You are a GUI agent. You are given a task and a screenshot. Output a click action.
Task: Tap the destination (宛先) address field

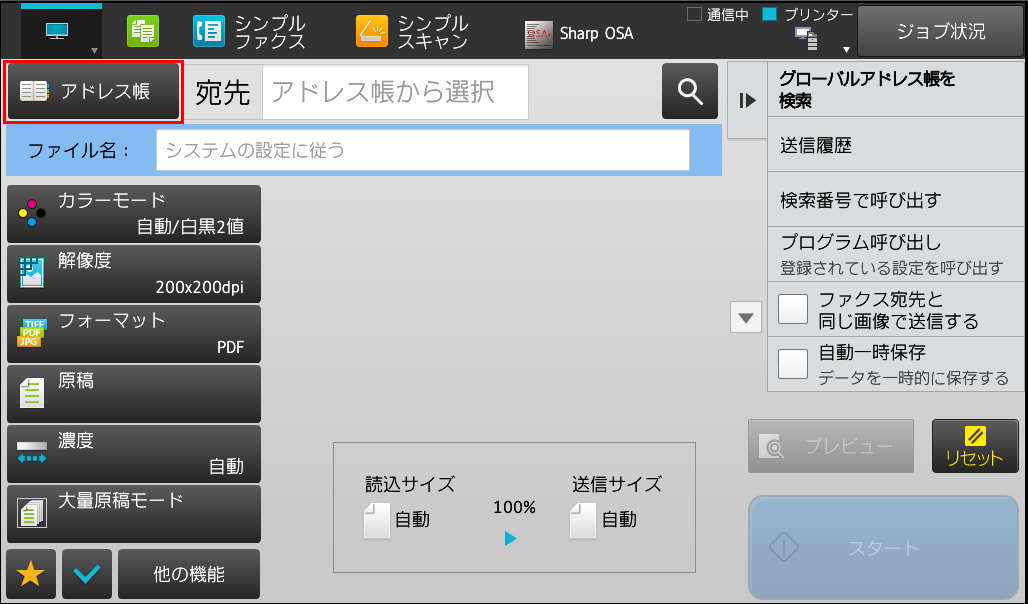395,92
